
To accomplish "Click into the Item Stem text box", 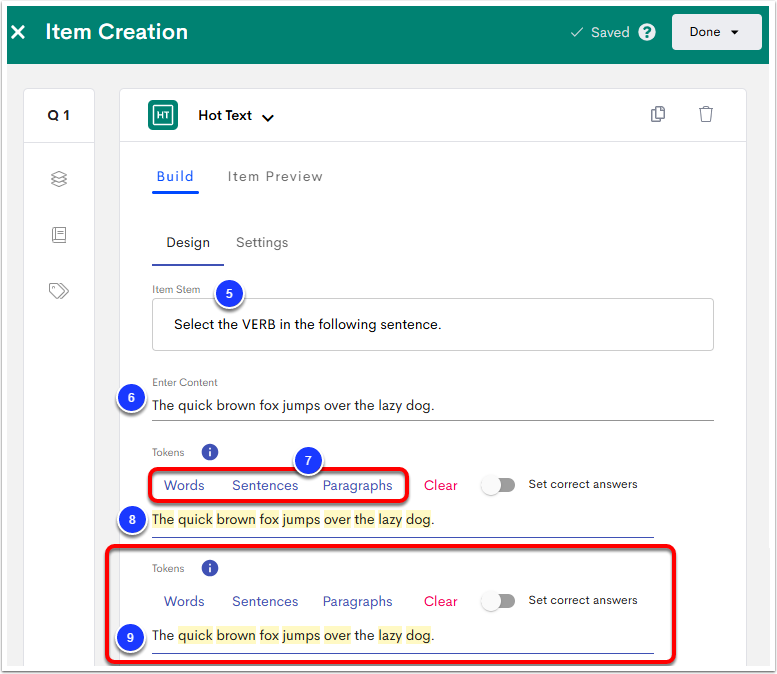I will tap(433, 325).
